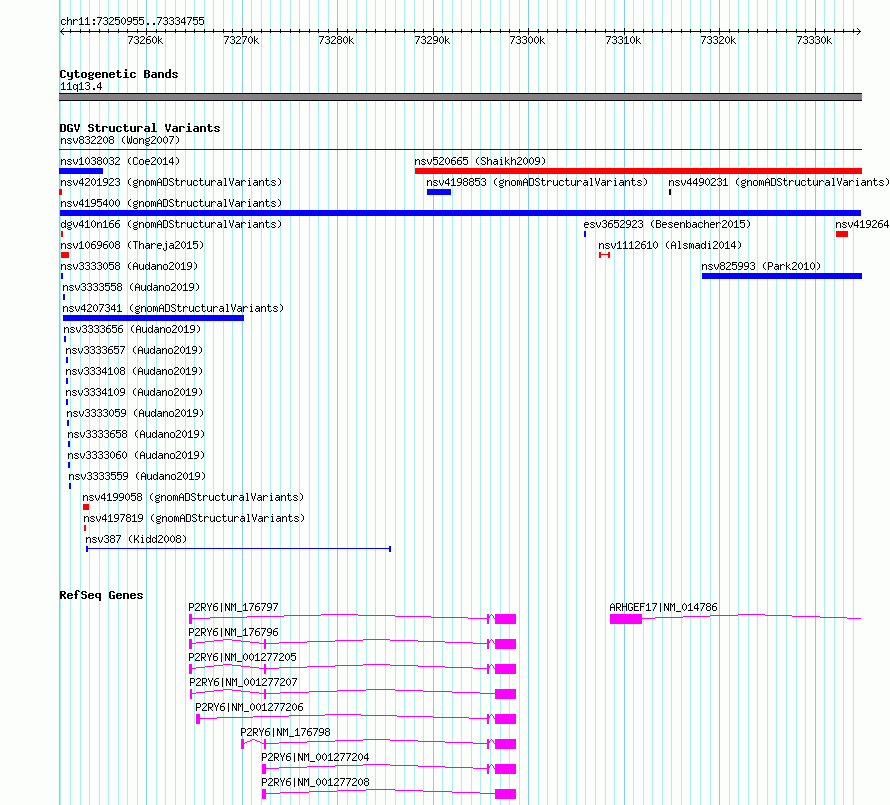
Task: Open nsv4198853 (gnomADStructuralVariants) label
Action: coord(537,182)
